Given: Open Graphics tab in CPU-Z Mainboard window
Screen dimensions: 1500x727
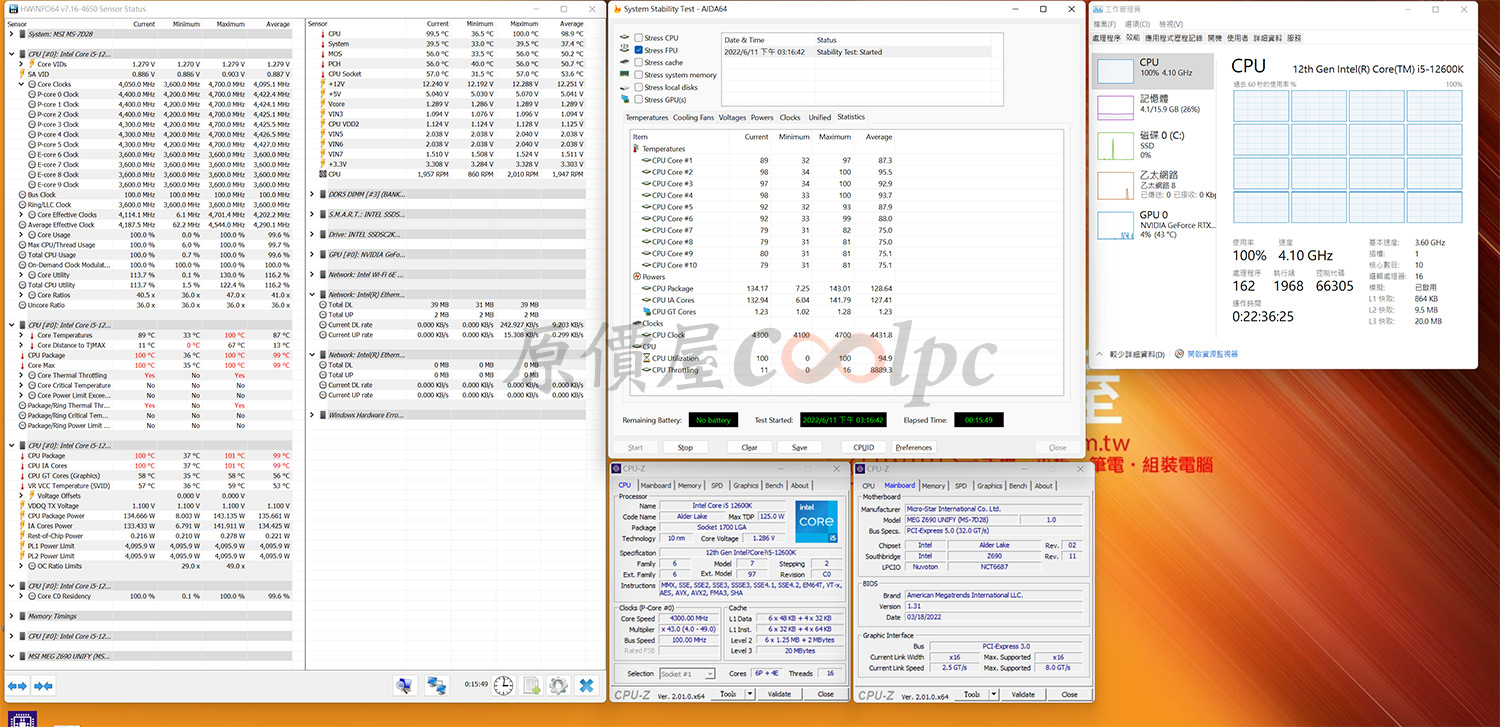Looking at the screenshot, I should click(x=989, y=485).
